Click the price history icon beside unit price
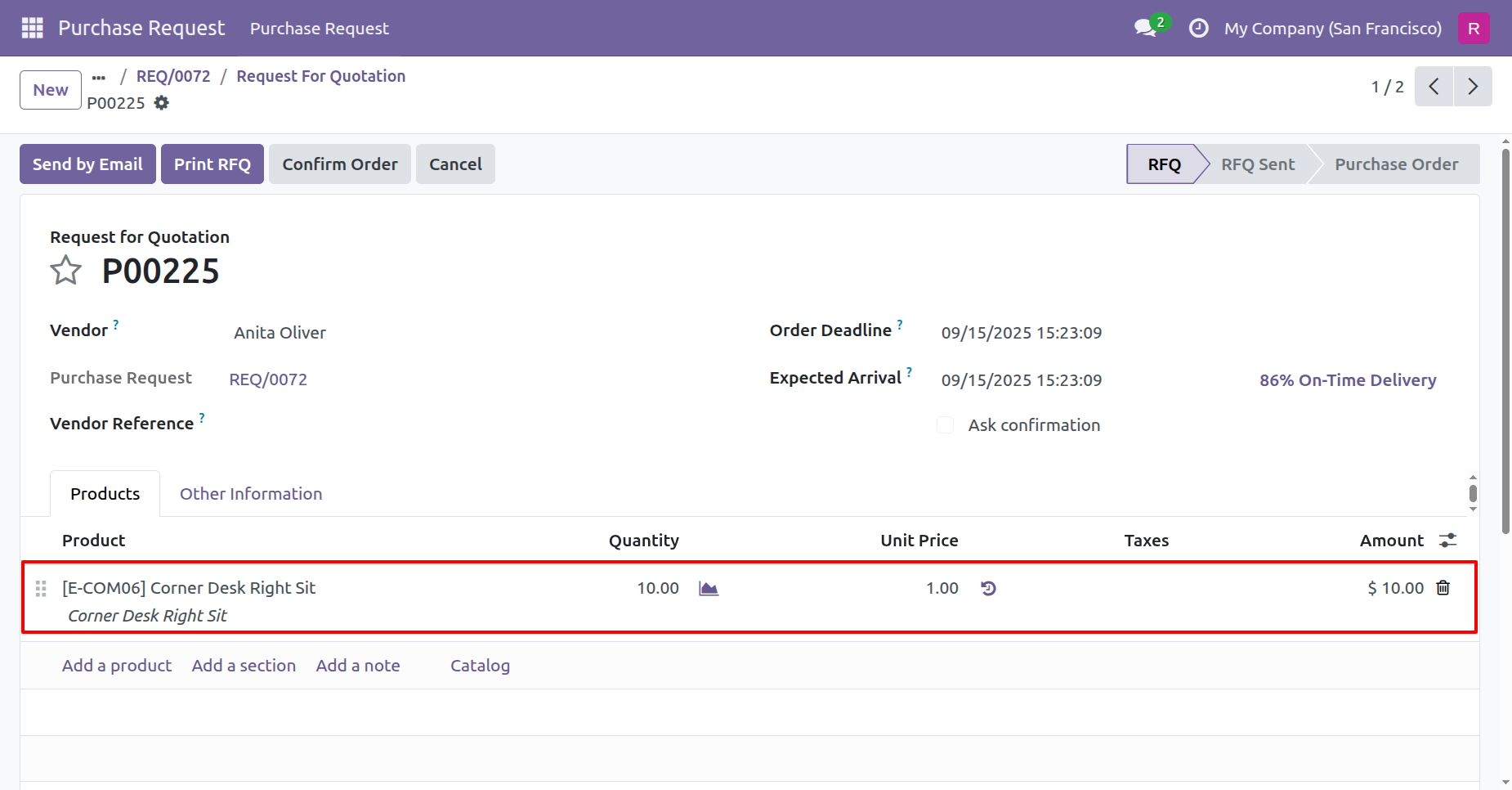1512x790 pixels. 988,589
